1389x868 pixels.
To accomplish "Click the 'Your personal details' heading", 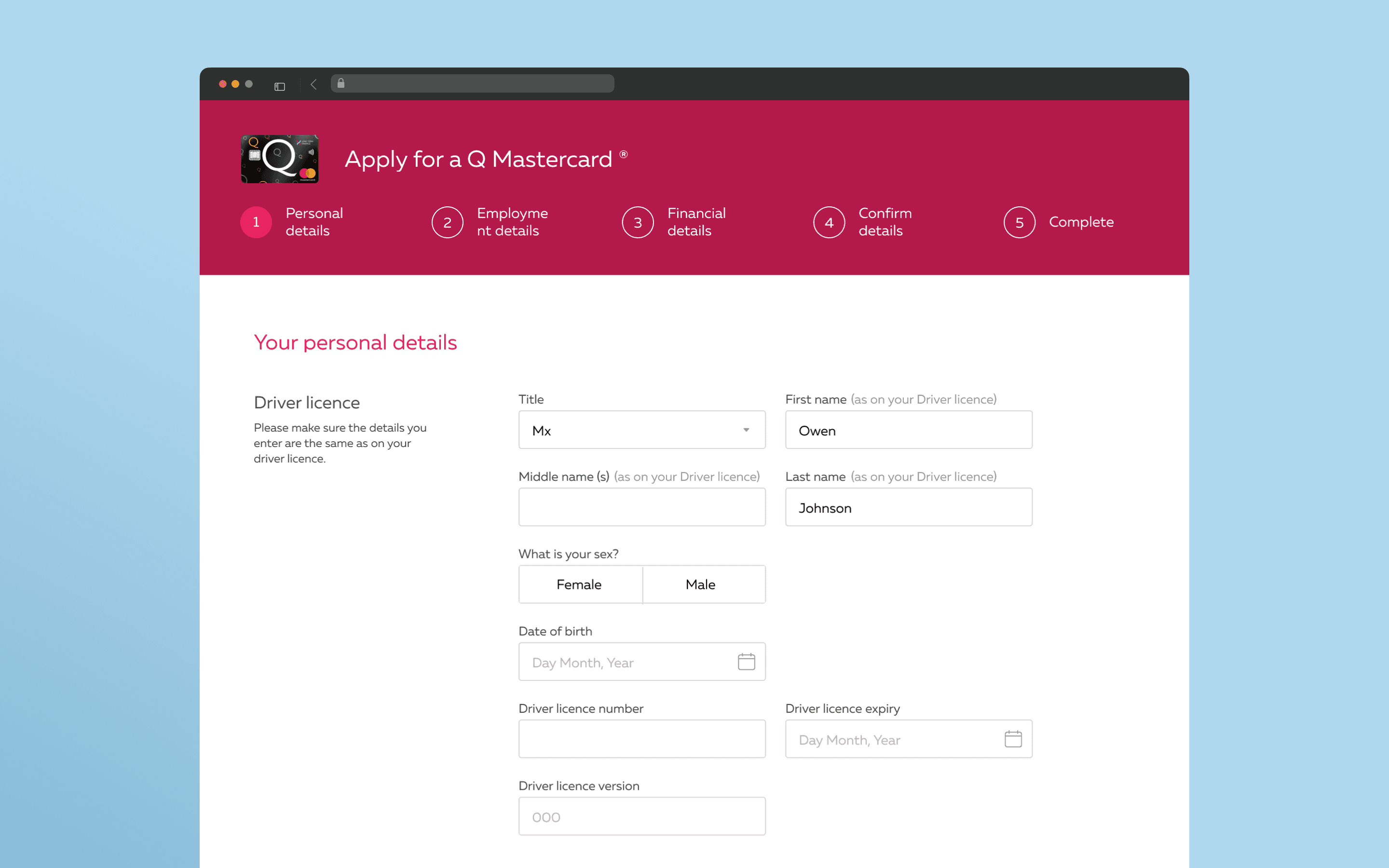I will click(355, 343).
